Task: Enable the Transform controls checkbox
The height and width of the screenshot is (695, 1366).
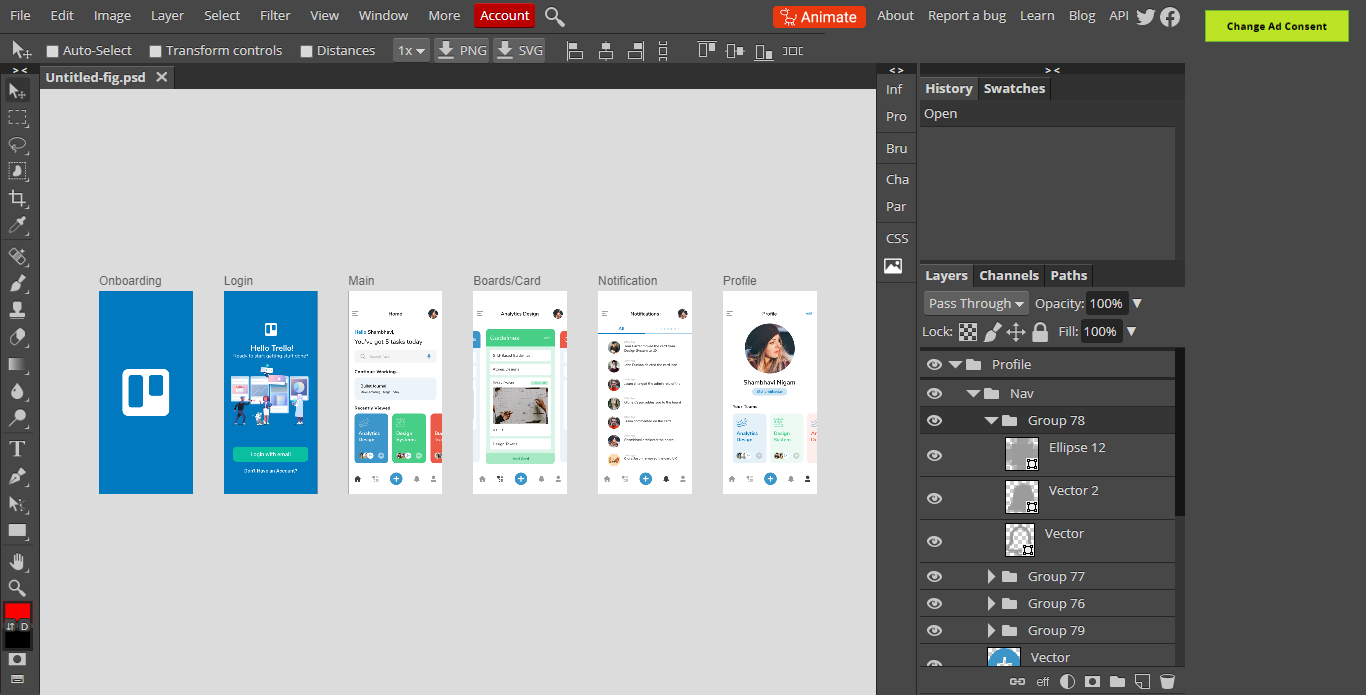Action: tap(155, 51)
